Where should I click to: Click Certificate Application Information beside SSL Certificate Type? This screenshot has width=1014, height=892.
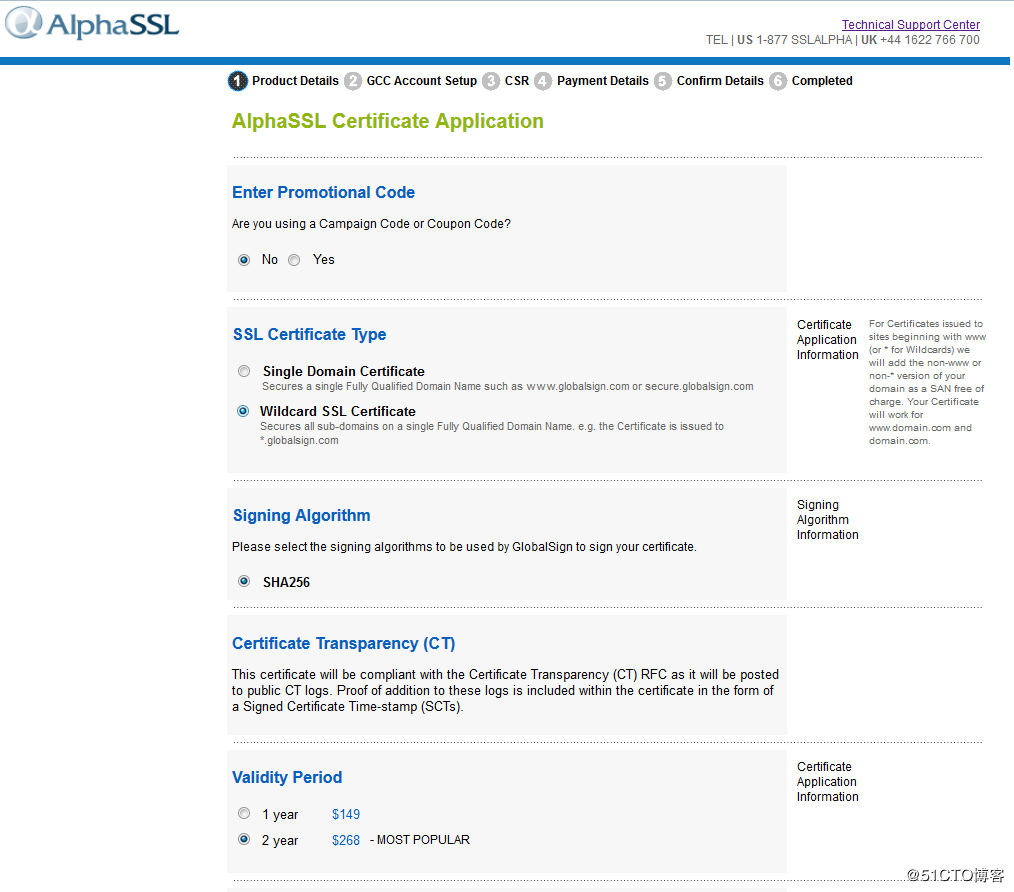click(x=828, y=340)
